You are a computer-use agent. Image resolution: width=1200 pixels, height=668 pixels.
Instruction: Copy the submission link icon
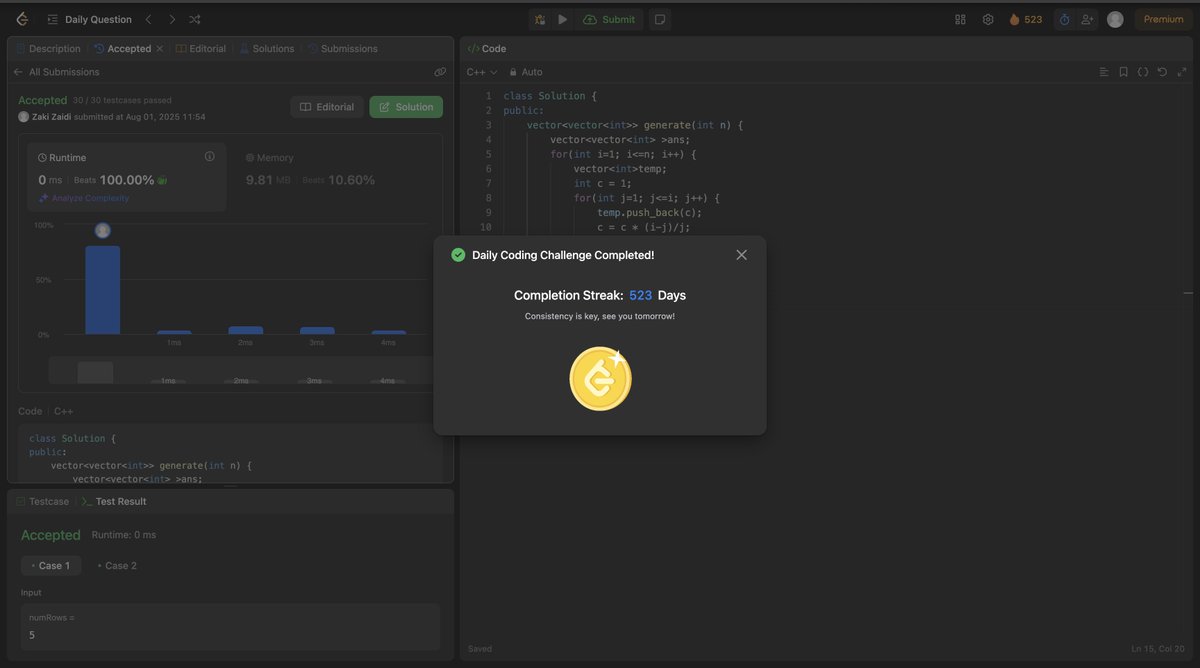(440, 72)
